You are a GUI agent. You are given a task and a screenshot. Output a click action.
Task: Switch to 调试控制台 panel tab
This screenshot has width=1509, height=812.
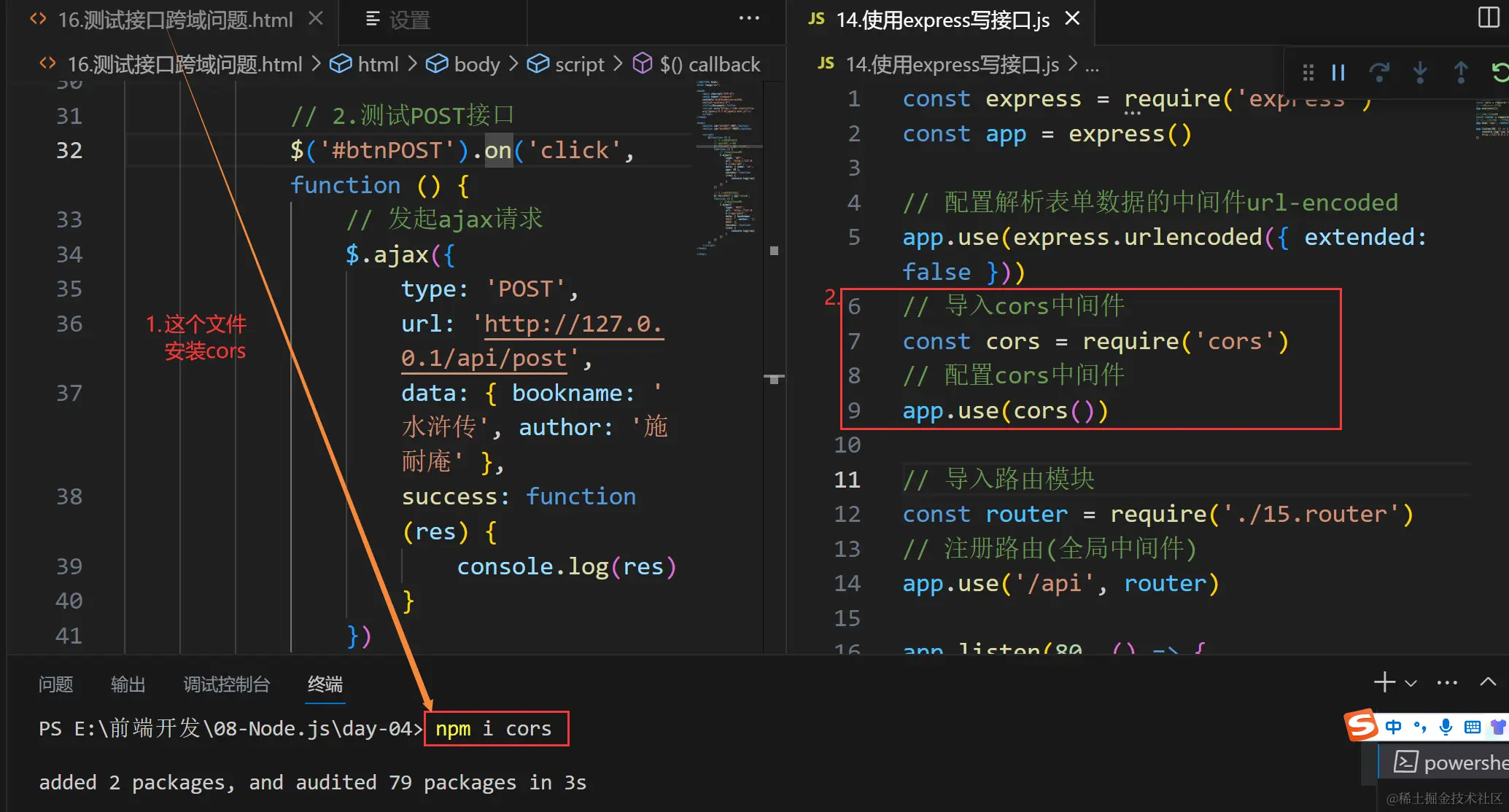[x=226, y=684]
